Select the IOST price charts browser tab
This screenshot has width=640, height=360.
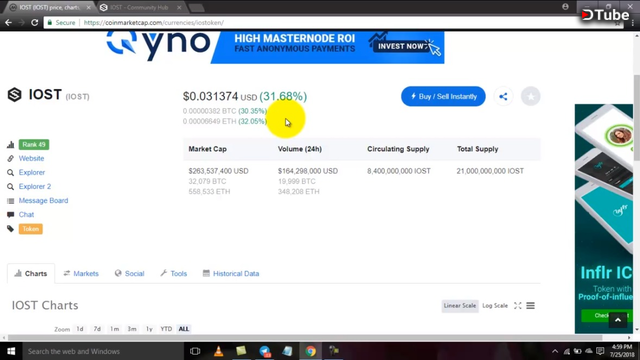[50, 7]
